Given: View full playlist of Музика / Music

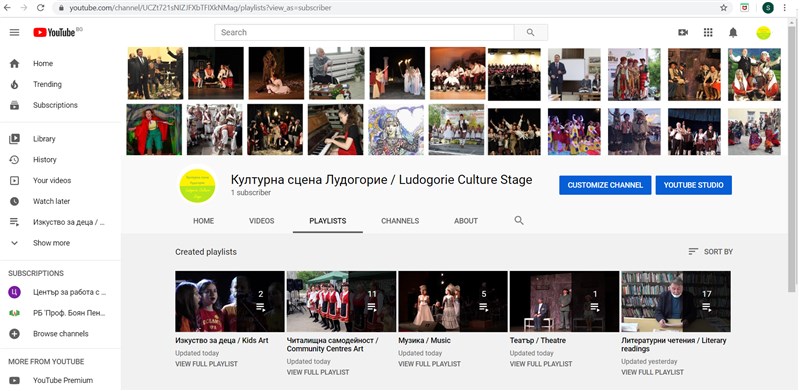Looking at the screenshot, I should pyautogui.click(x=429, y=364).
